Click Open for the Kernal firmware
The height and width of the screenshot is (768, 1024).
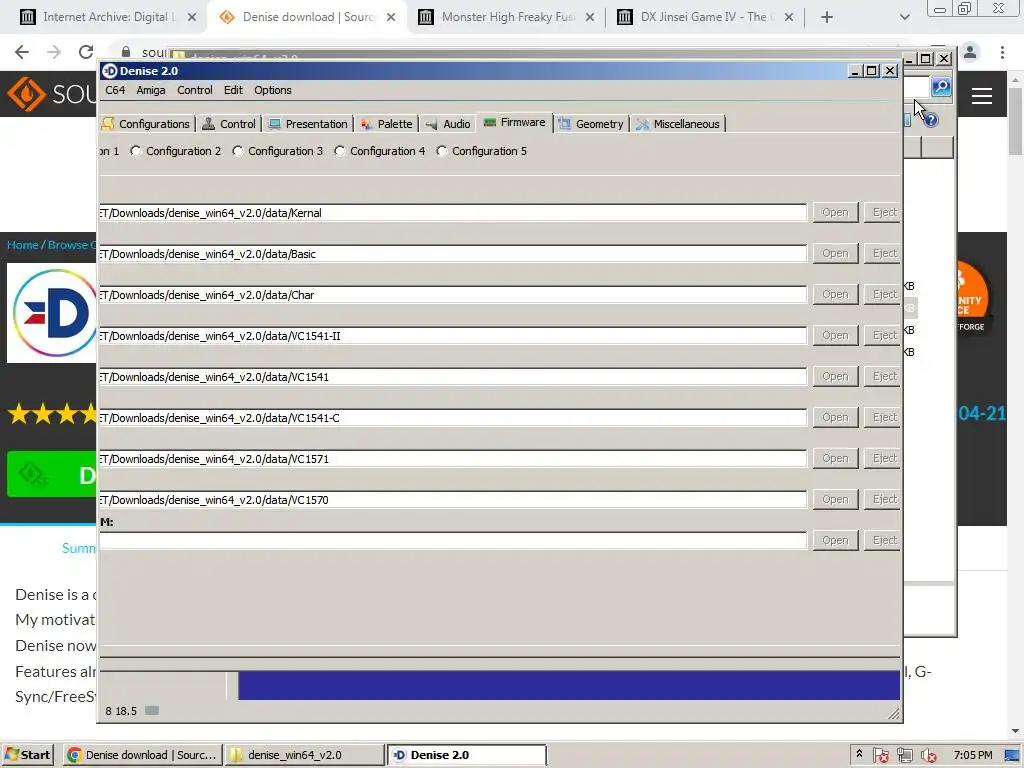[x=835, y=212]
